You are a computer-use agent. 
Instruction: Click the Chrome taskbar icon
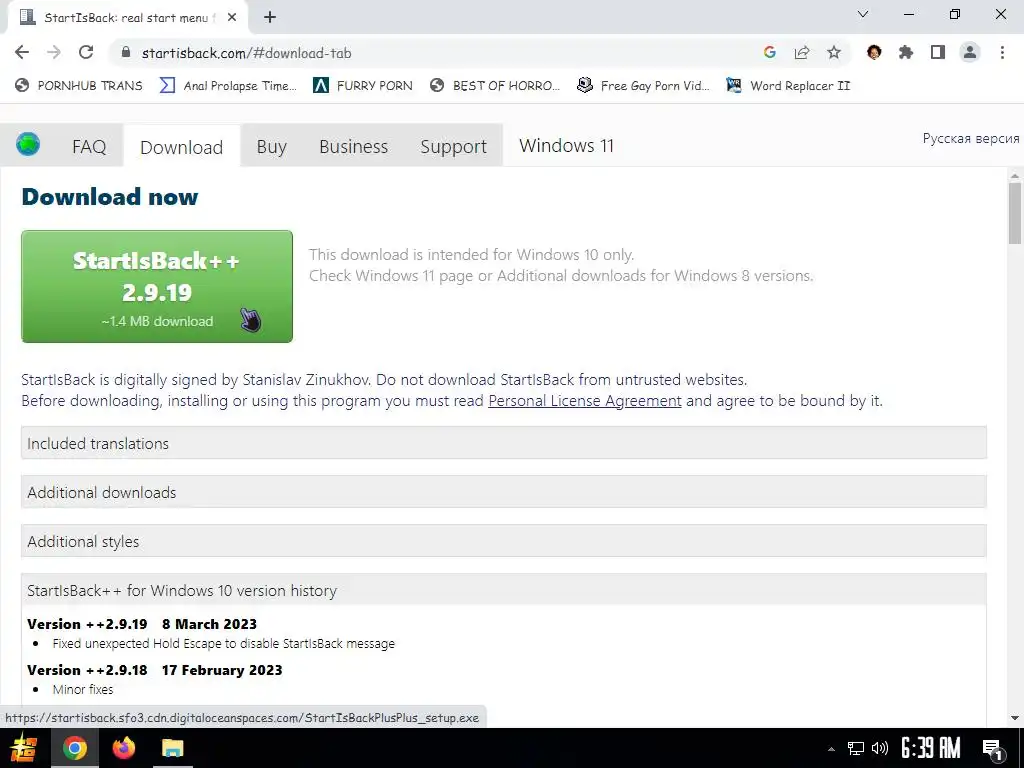(x=74, y=748)
